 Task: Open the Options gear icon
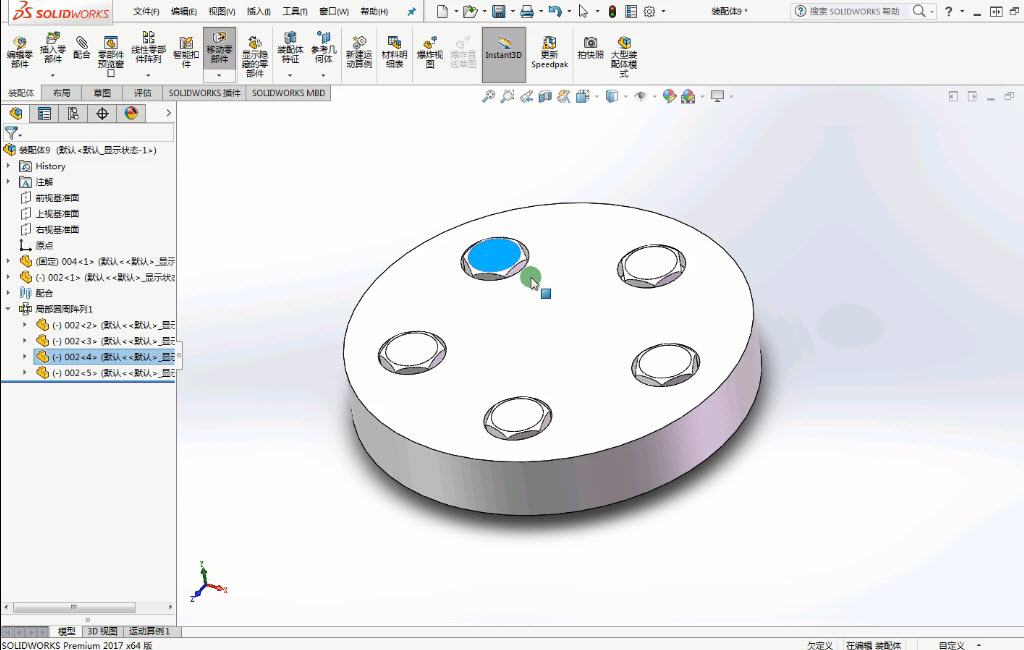pos(649,11)
